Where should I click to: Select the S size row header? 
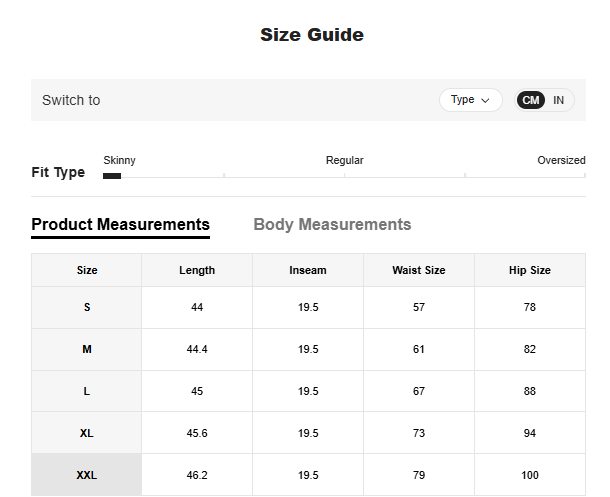87,307
